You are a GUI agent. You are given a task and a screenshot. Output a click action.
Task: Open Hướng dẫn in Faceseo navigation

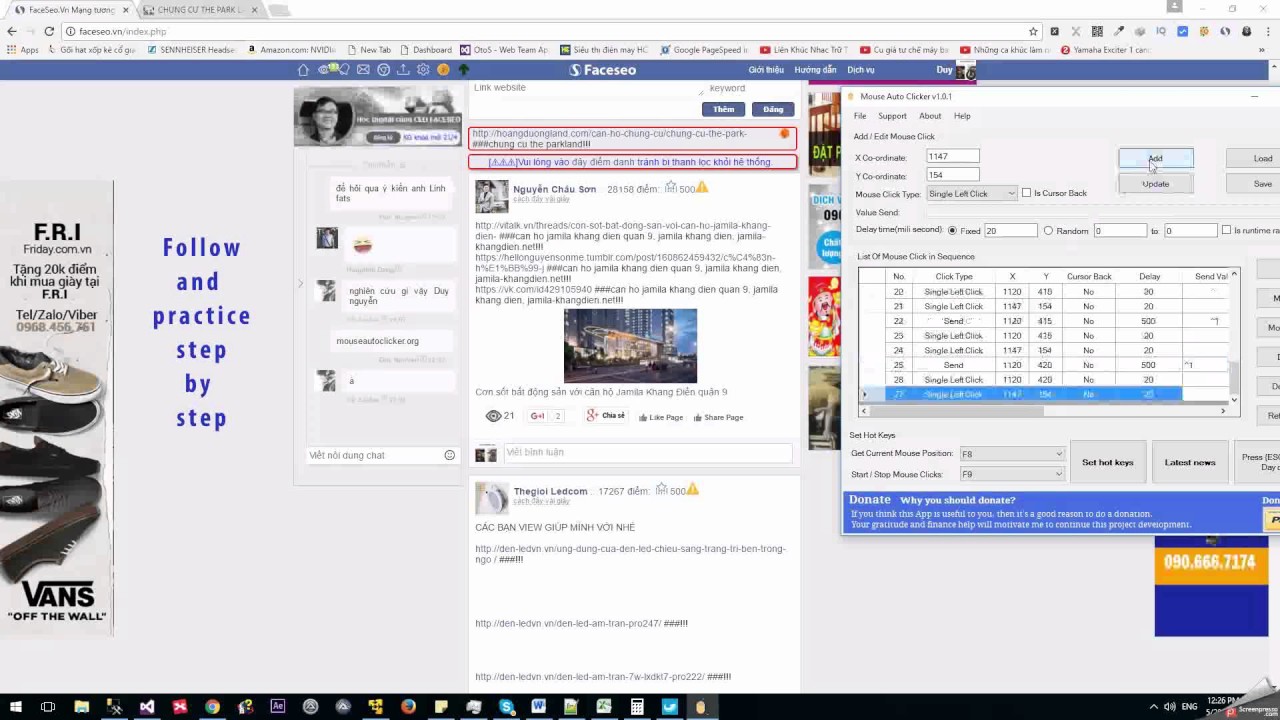pyautogui.click(x=815, y=70)
